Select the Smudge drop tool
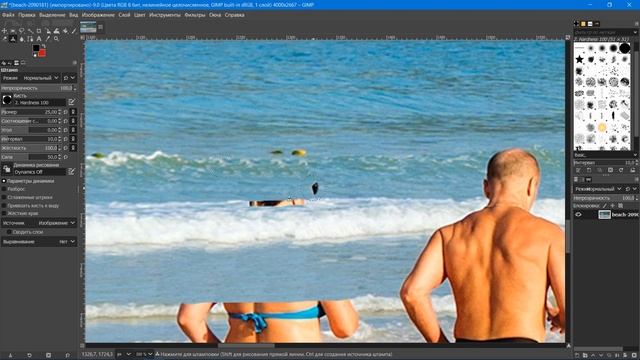The height and width of the screenshot is (360, 640). [22, 39]
